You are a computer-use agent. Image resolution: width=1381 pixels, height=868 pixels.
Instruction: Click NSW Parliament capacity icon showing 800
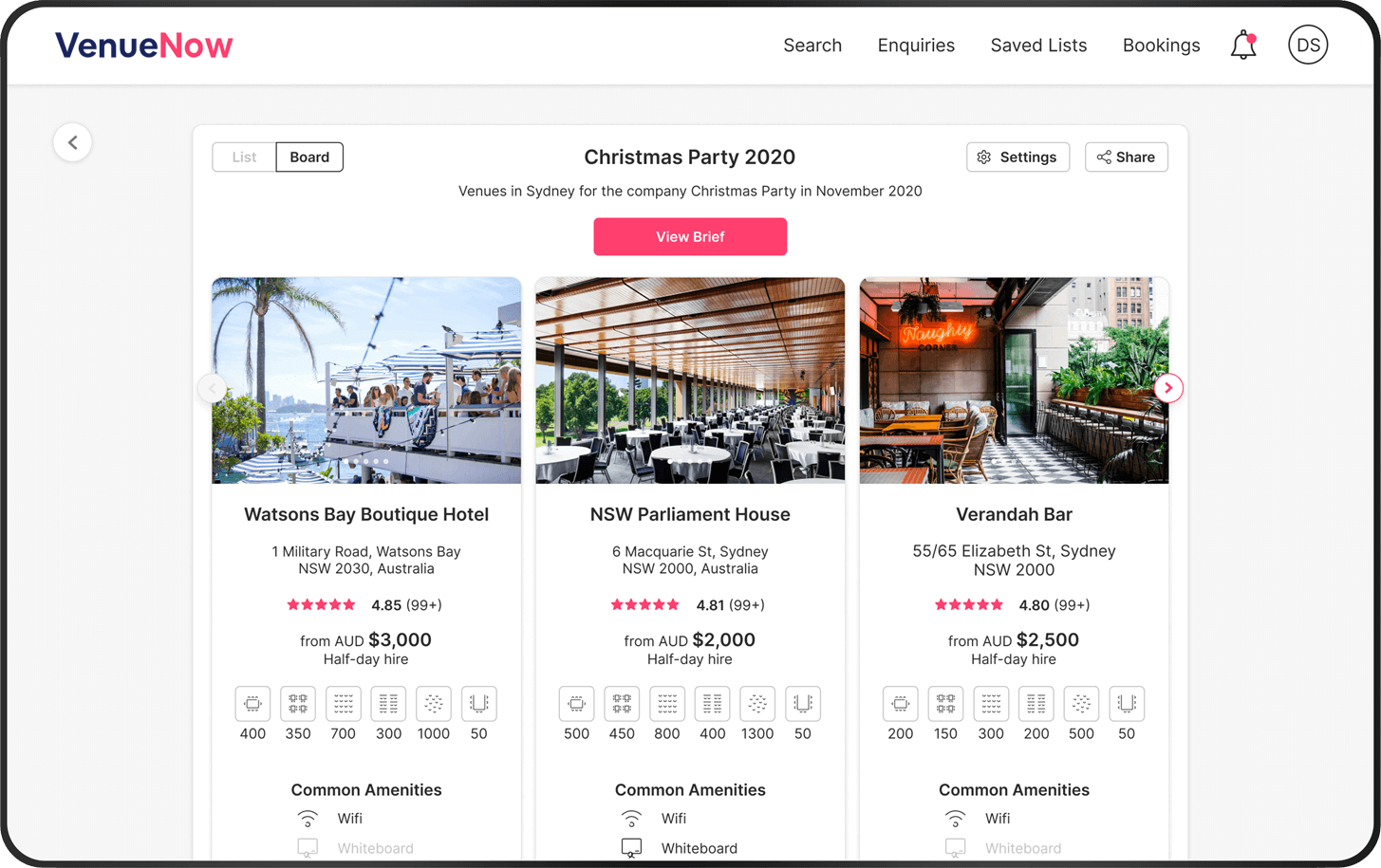pyautogui.click(x=667, y=704)
